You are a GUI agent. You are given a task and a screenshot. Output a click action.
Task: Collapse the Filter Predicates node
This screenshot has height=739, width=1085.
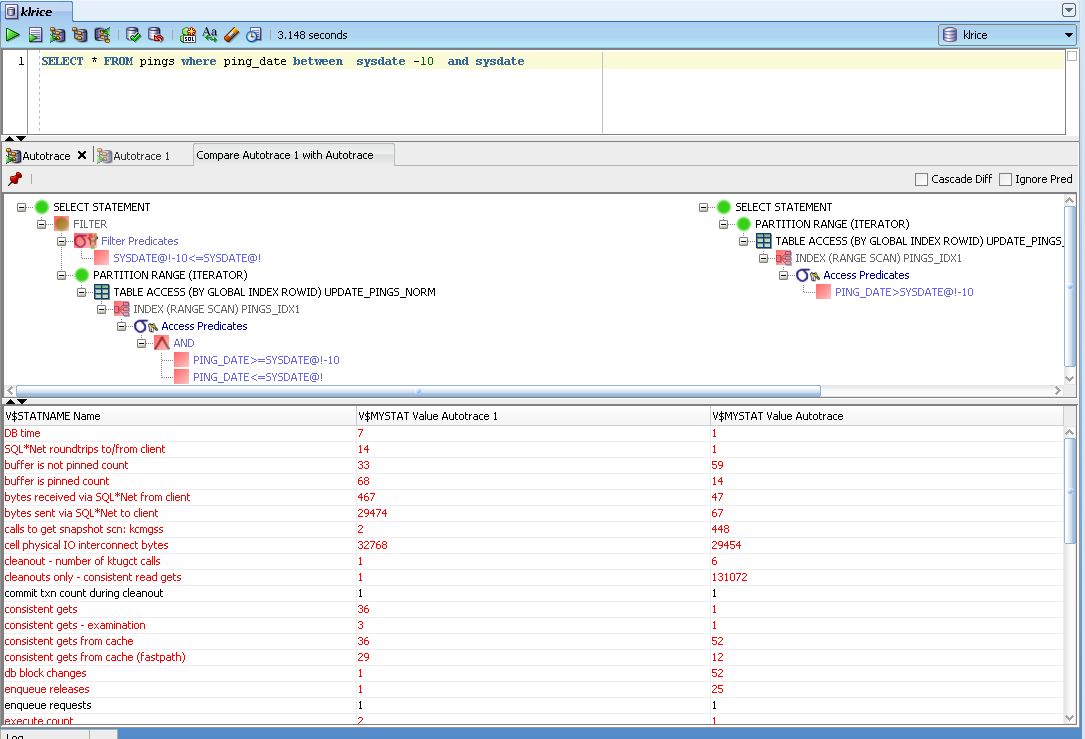62,241
